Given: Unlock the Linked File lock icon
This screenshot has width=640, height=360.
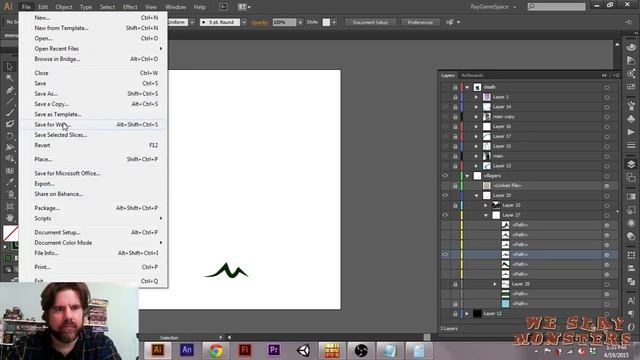Looking at the screenshot, I should pyautogui.click(x=455, y=185).
